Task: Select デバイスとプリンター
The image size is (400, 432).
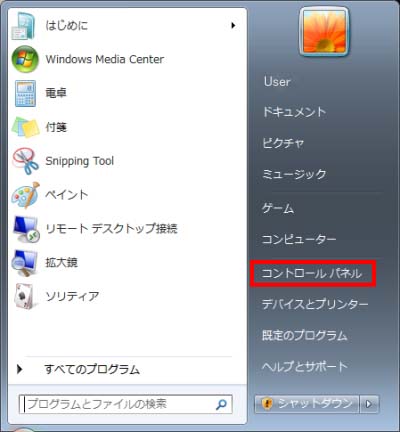Action: click(x=315, y=304)
